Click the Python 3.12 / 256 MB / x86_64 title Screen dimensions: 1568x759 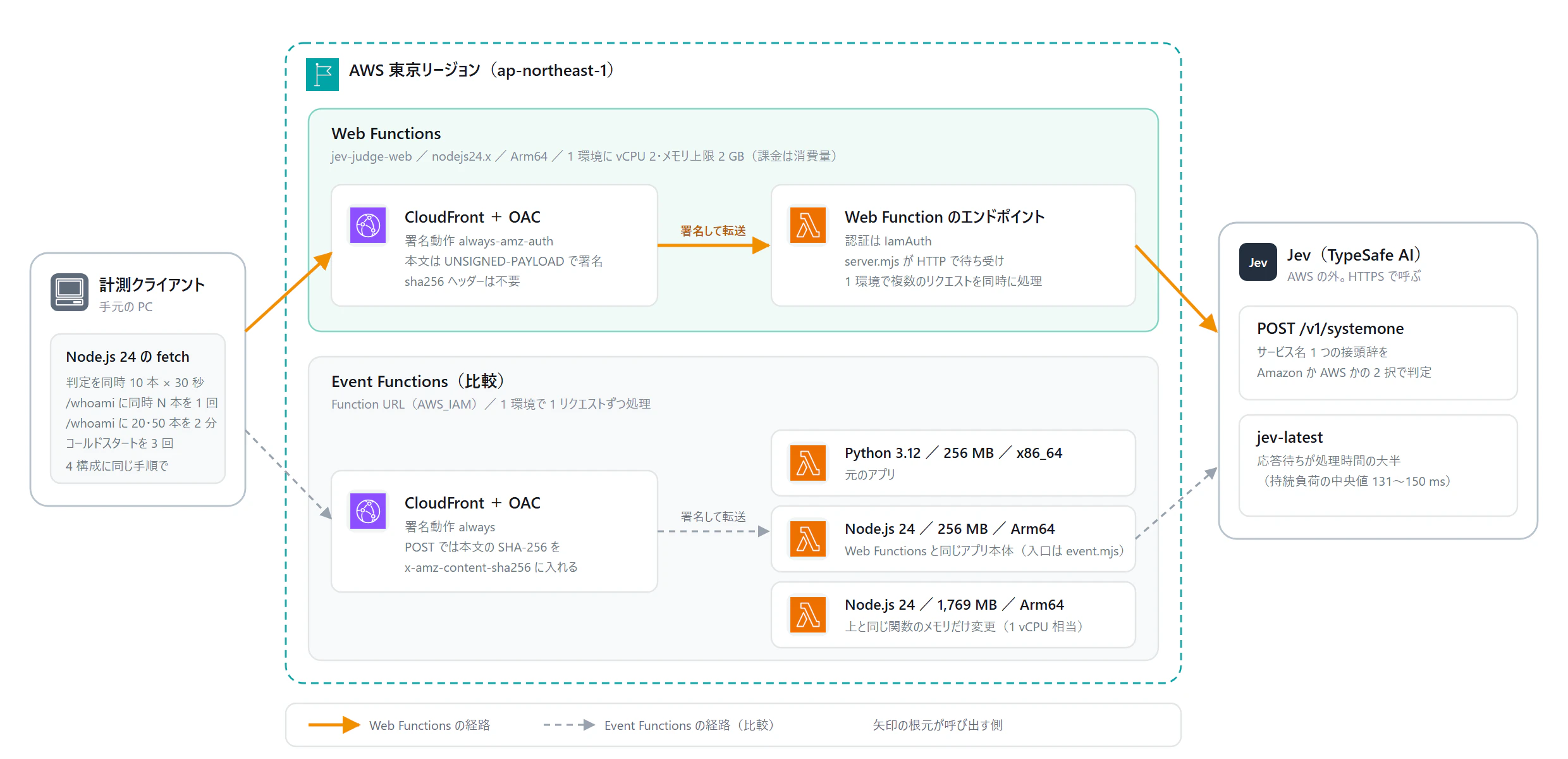pos(953,453)
